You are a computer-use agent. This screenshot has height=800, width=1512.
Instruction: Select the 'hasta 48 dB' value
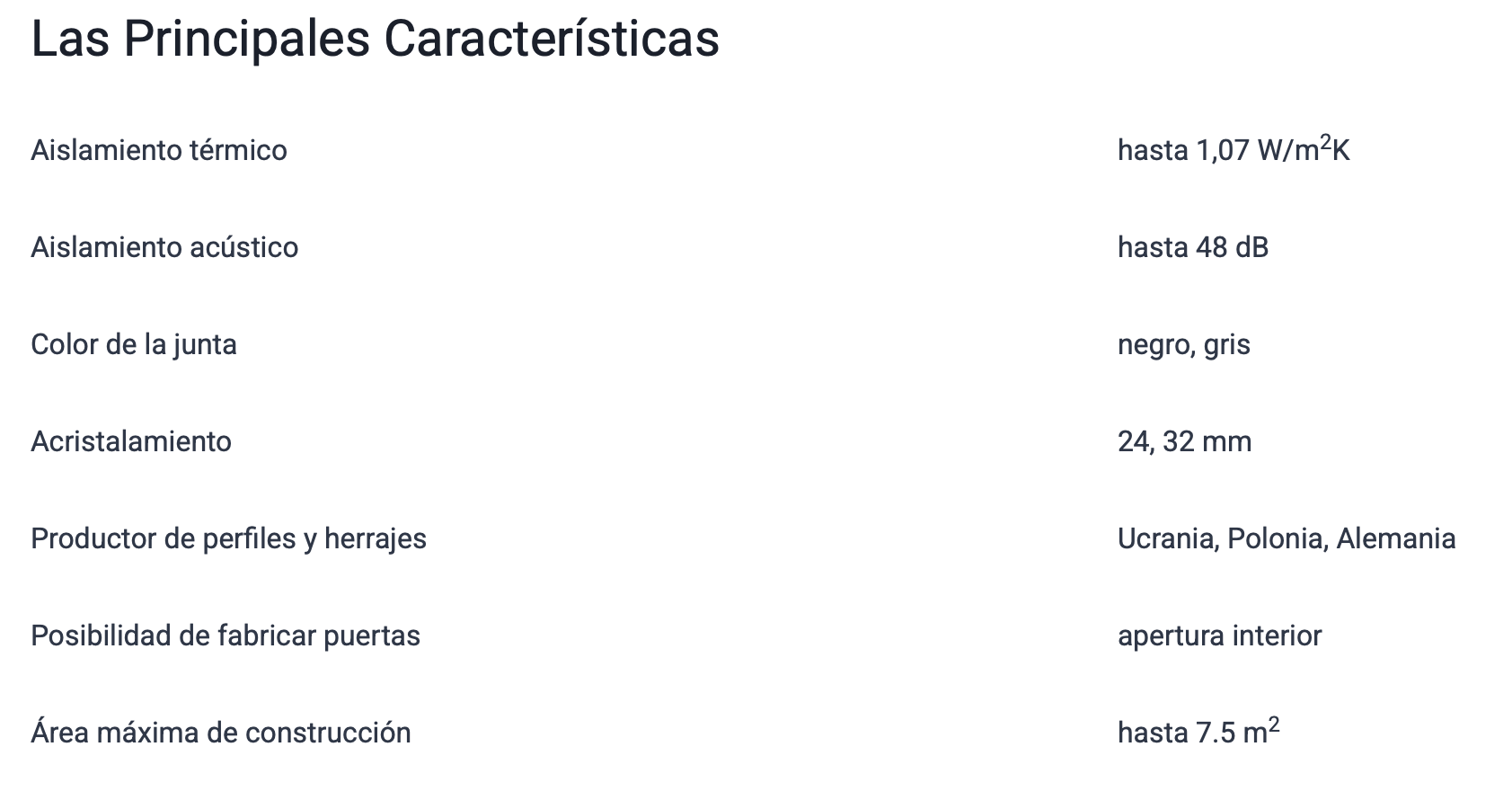[x=1192, y=247]
